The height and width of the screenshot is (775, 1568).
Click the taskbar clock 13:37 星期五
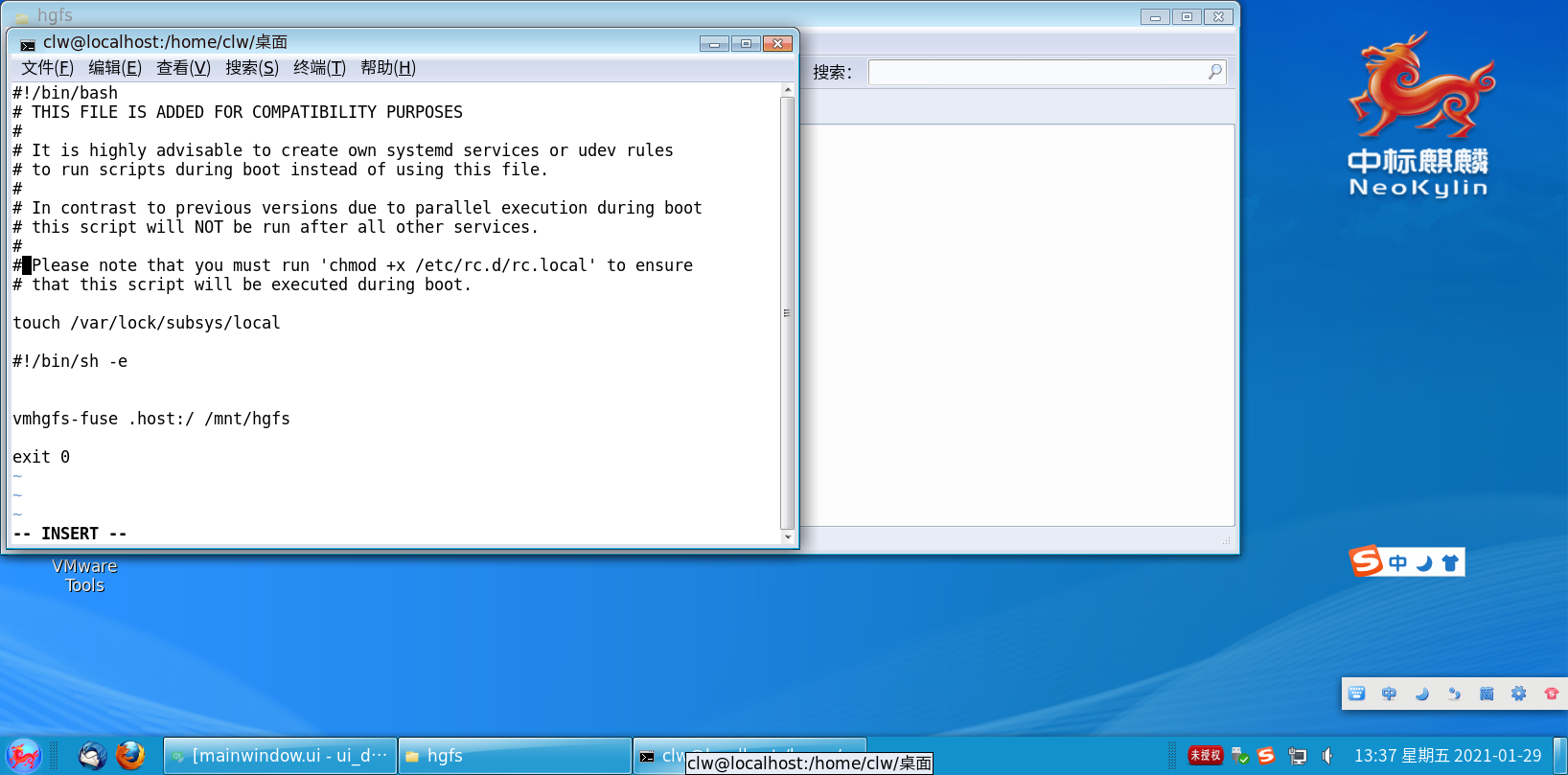tap(1447, 756)
